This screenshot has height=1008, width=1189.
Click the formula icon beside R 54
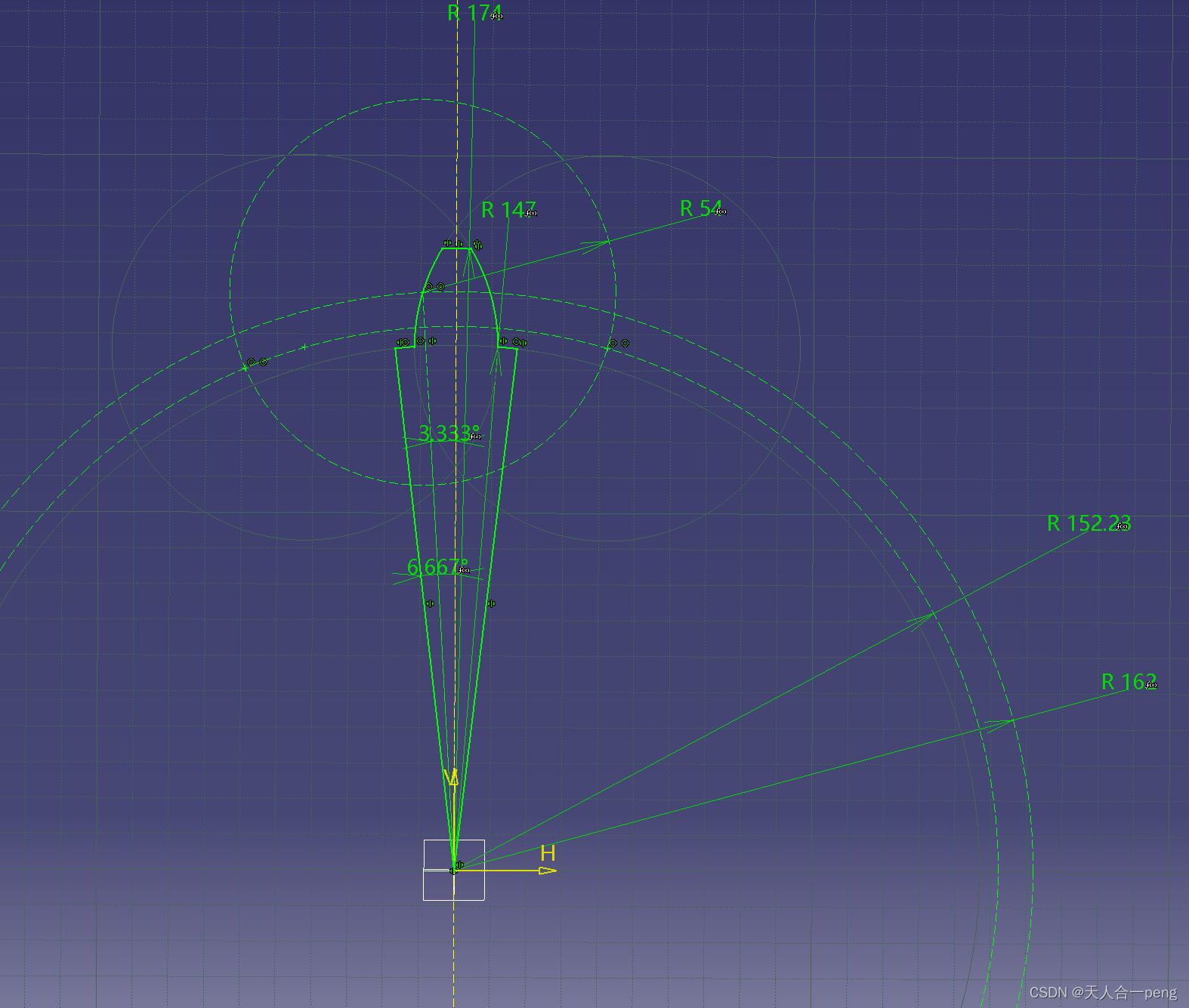[x=721, y=212]
